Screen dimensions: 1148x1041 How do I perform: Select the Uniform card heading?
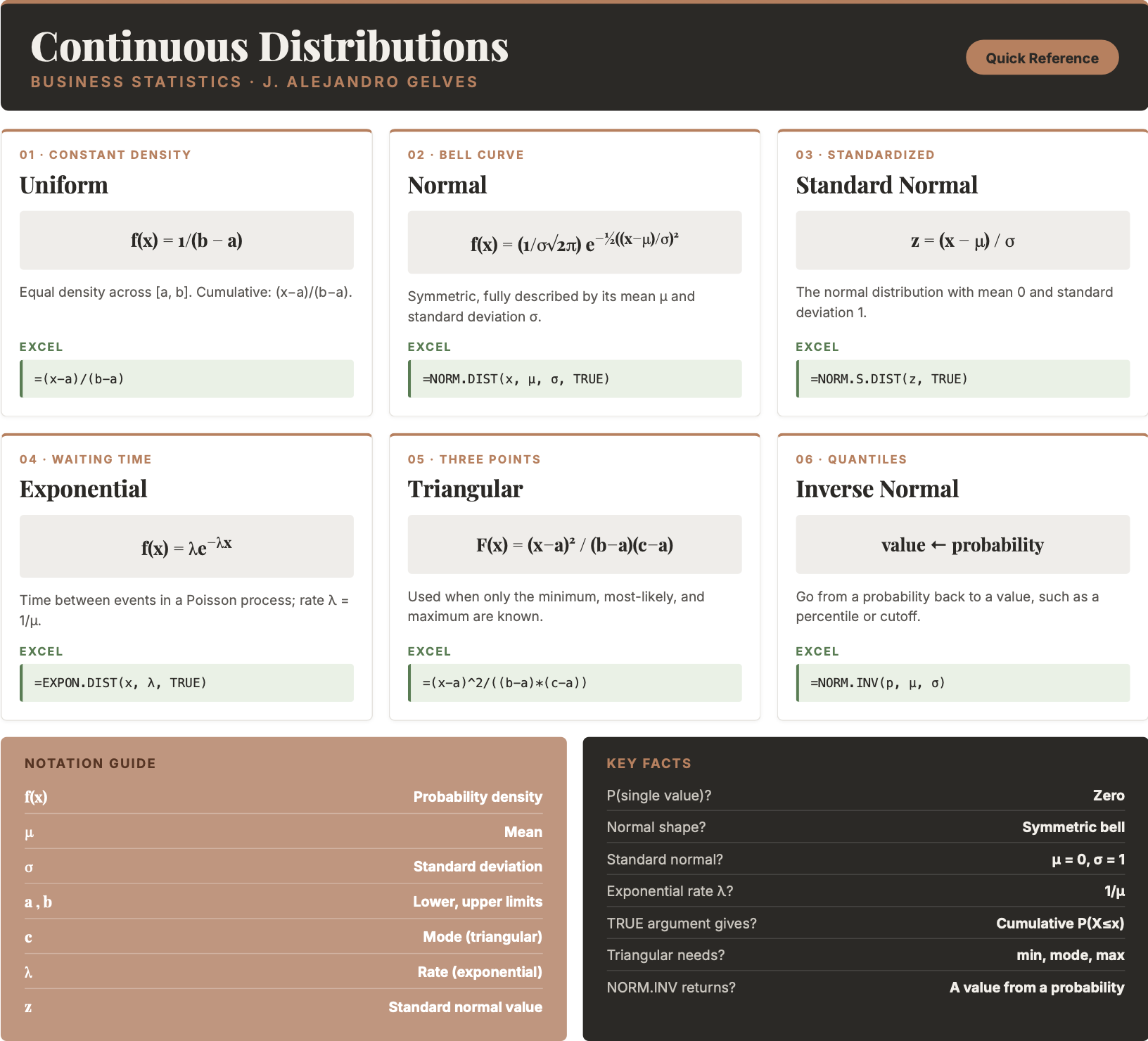click(x=64, y=185)
